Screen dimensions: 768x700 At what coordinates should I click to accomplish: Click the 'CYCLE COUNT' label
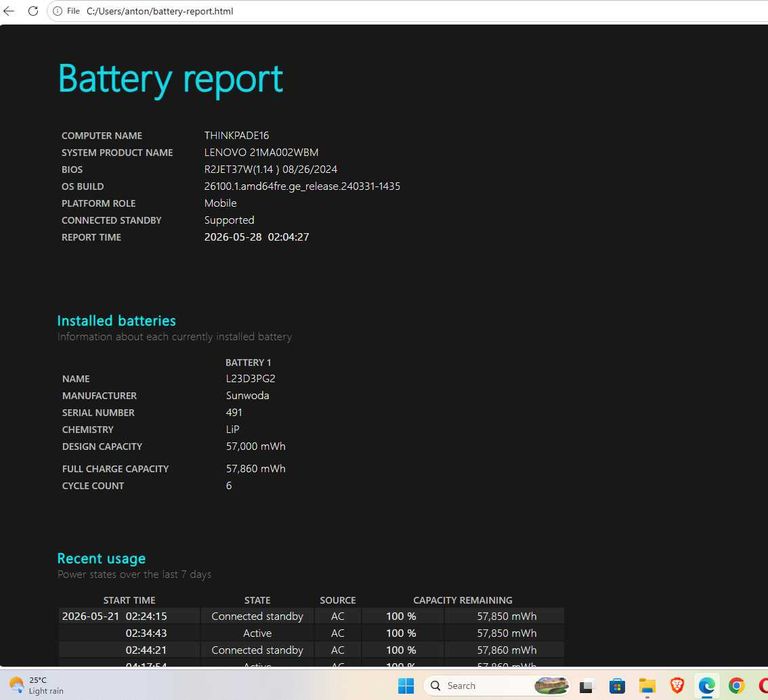pyautogui.click(x=93, y=486)
